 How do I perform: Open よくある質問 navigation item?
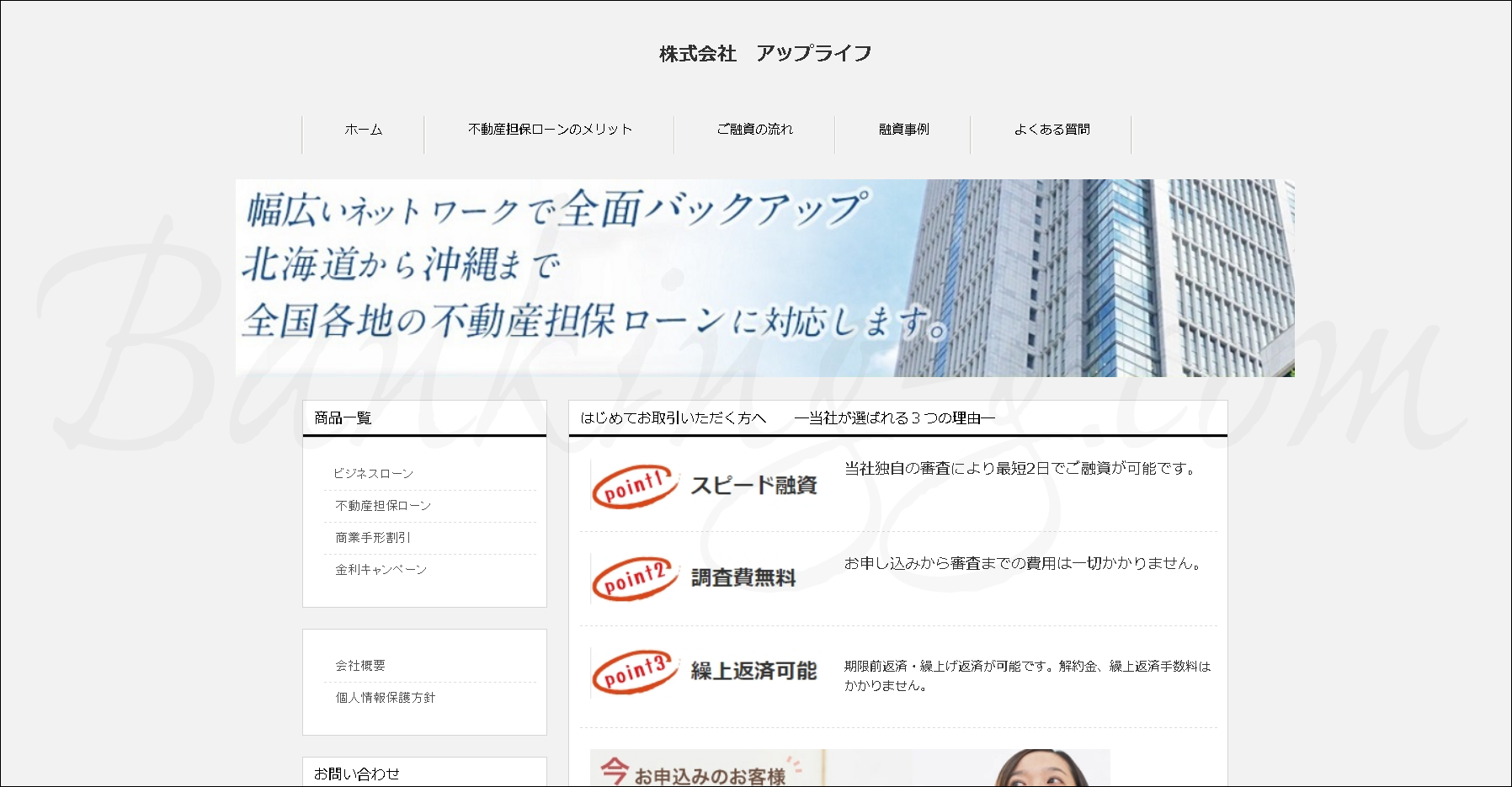[x=1051, y=130]
